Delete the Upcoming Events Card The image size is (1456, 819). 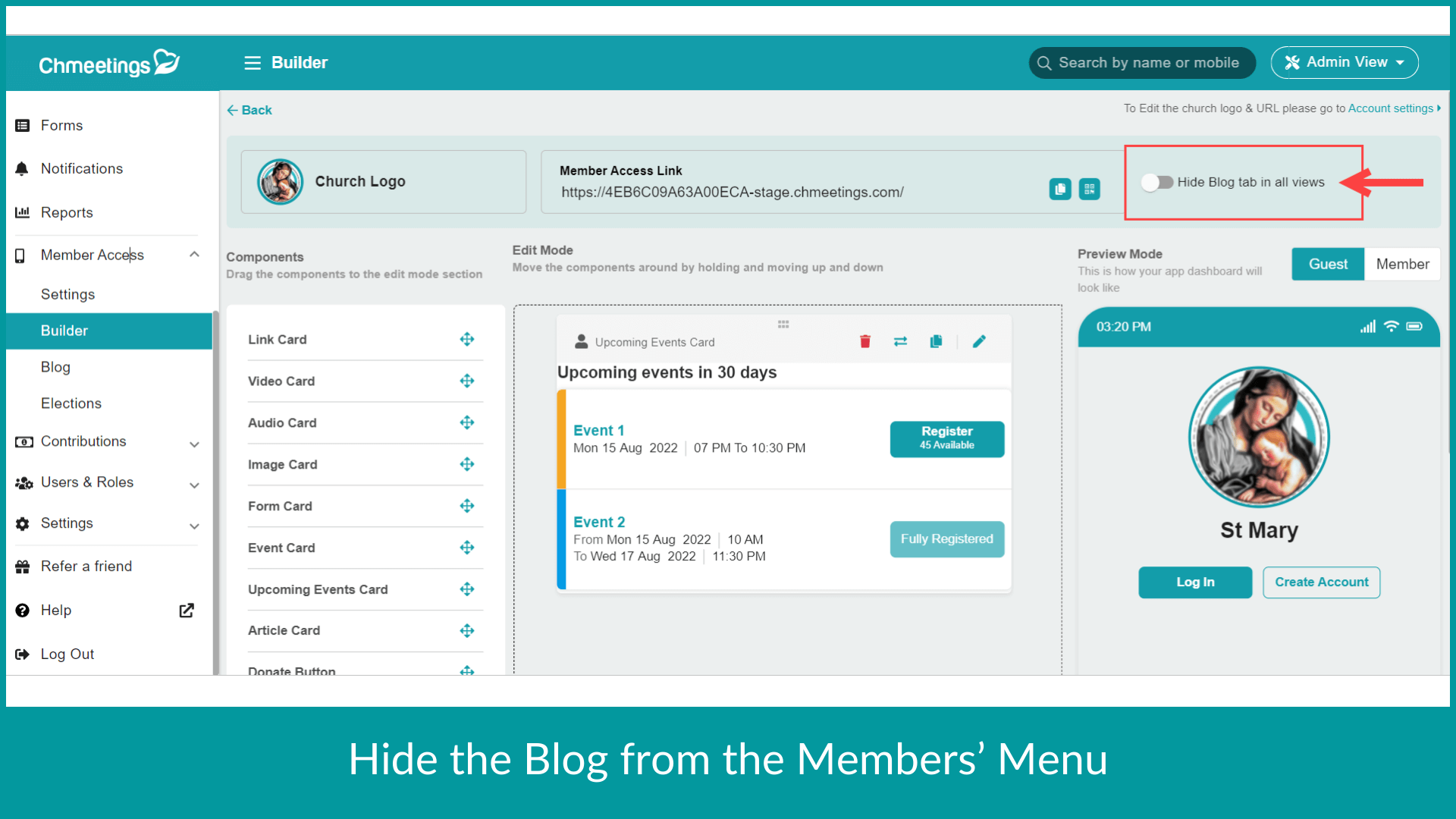[x=865, y=341]
